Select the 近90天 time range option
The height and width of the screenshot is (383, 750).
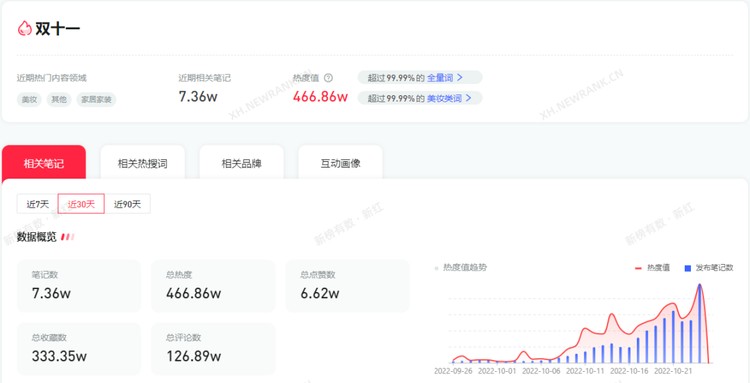127,204
